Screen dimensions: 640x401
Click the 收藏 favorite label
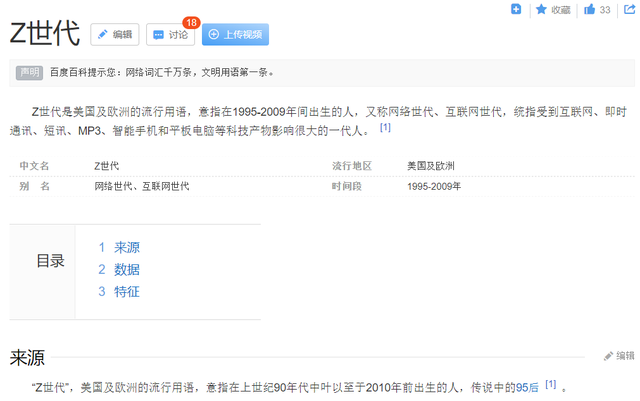561,10
